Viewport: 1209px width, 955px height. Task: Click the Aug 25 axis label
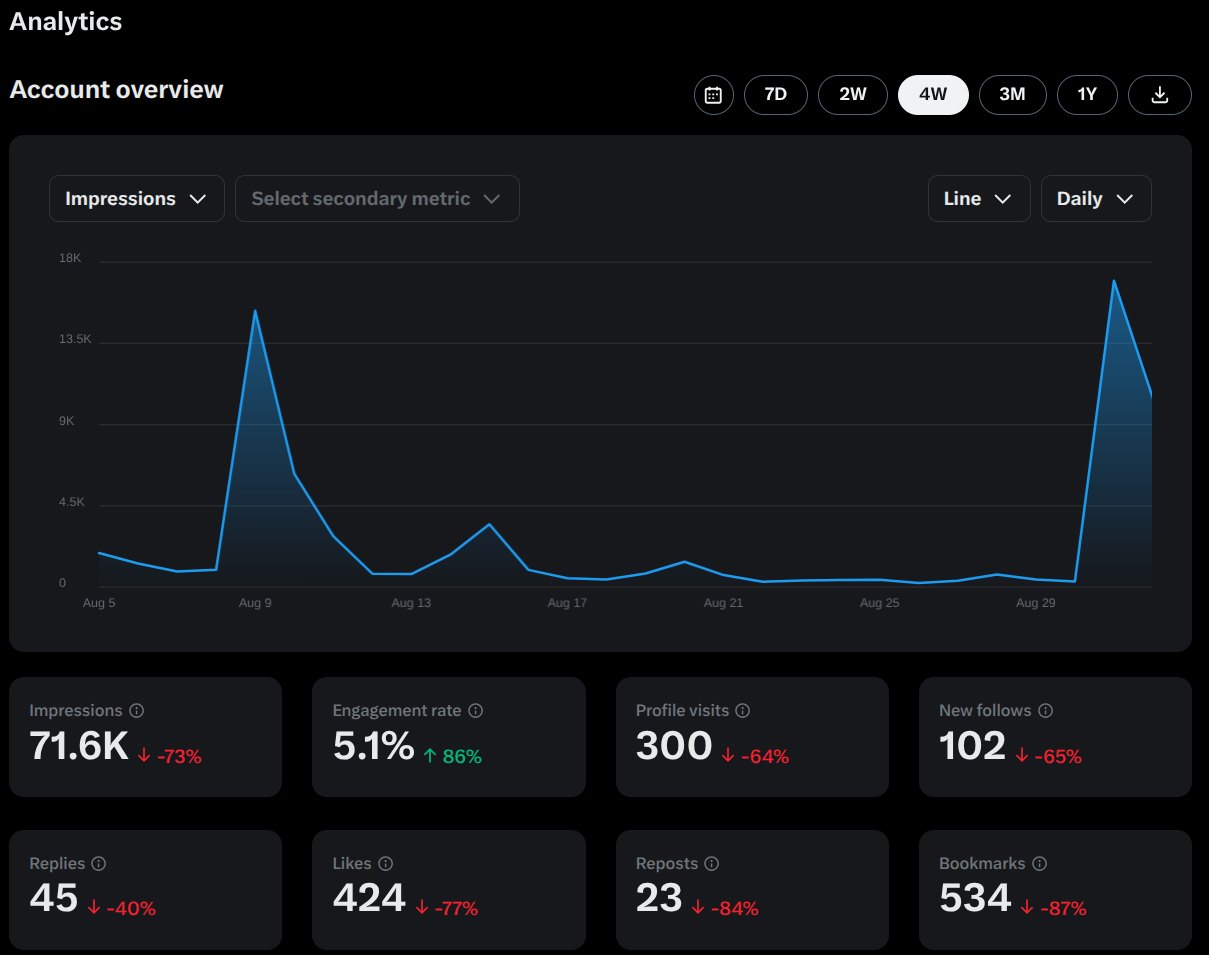tap(879, 603)
